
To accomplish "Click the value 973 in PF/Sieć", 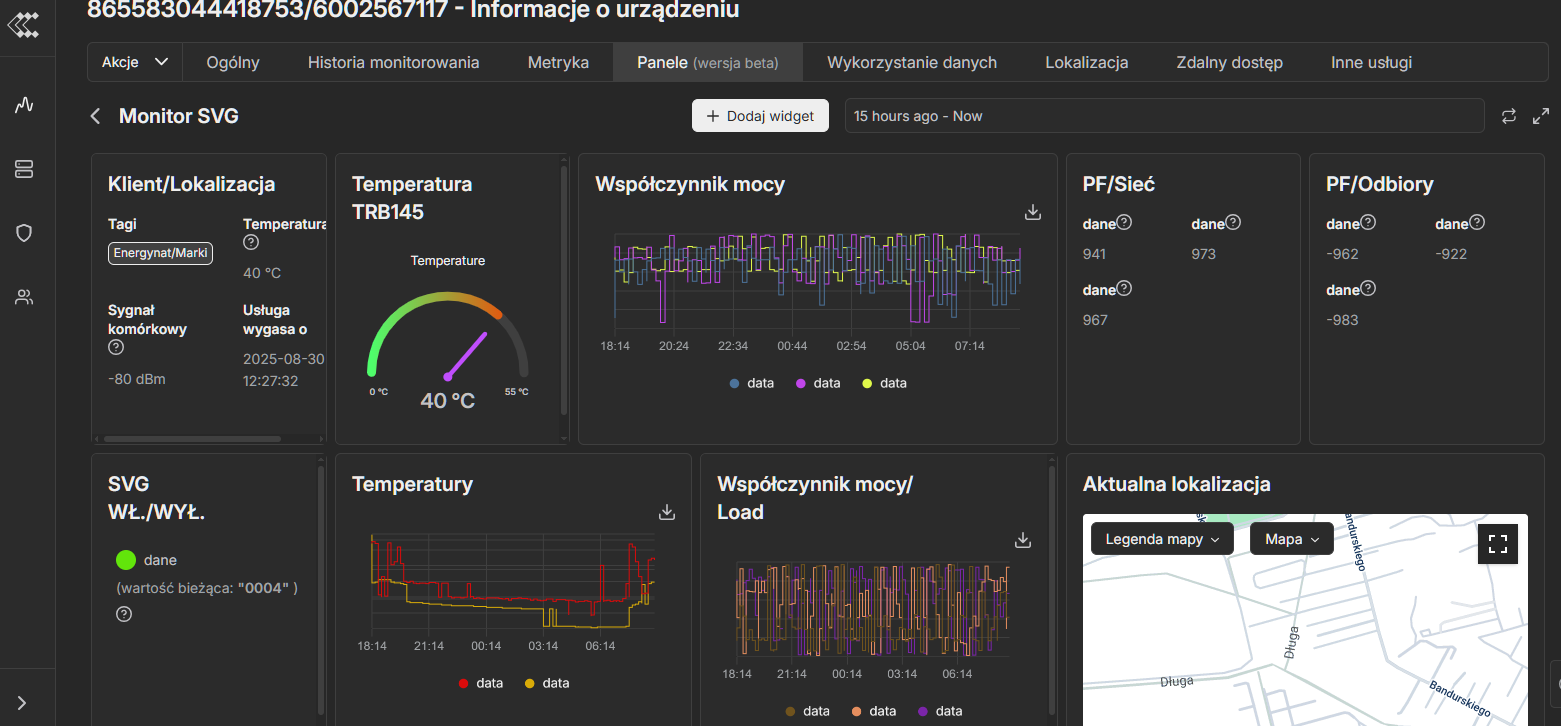I will (x=1204, y=254).
